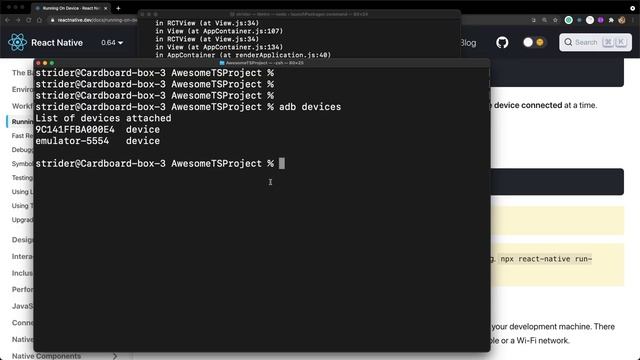Click the 'in View (at AppContainer.js:107)' line
The height and width of the screenshot is (360, 640).
point(219,31)
